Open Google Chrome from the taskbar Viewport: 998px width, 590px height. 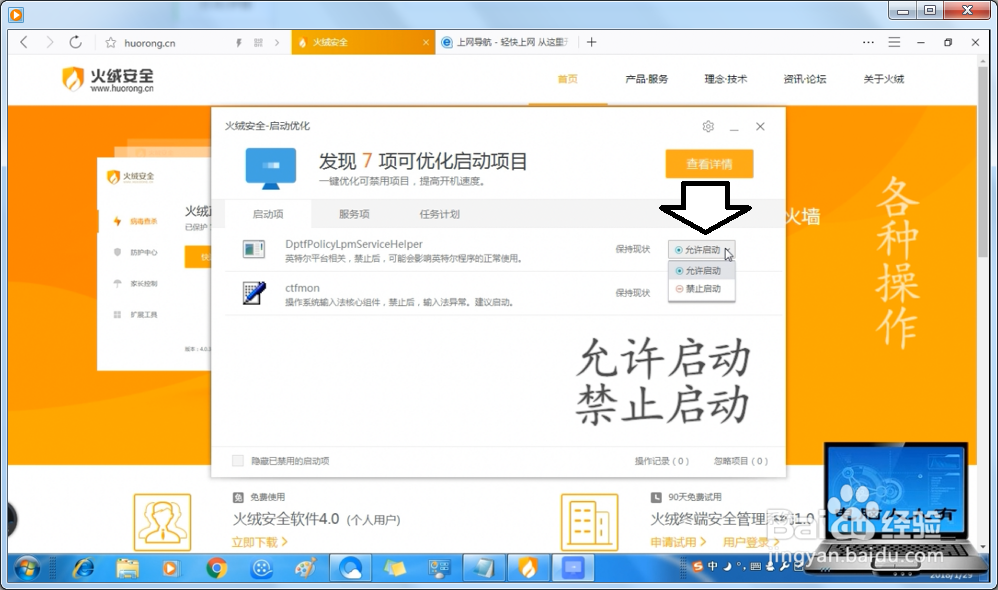216,568
